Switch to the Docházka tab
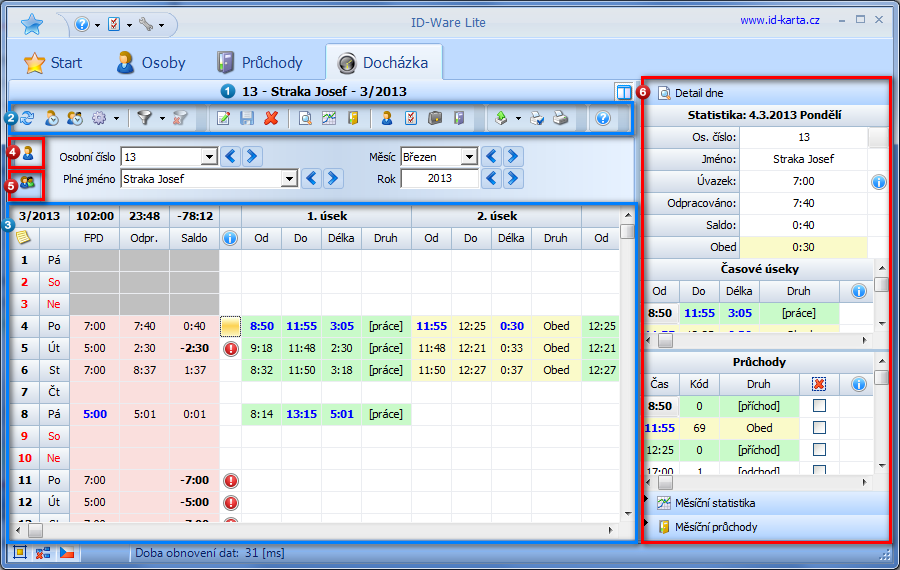The height and width of the screenshot is (570, 900). (x=383, y=63)
